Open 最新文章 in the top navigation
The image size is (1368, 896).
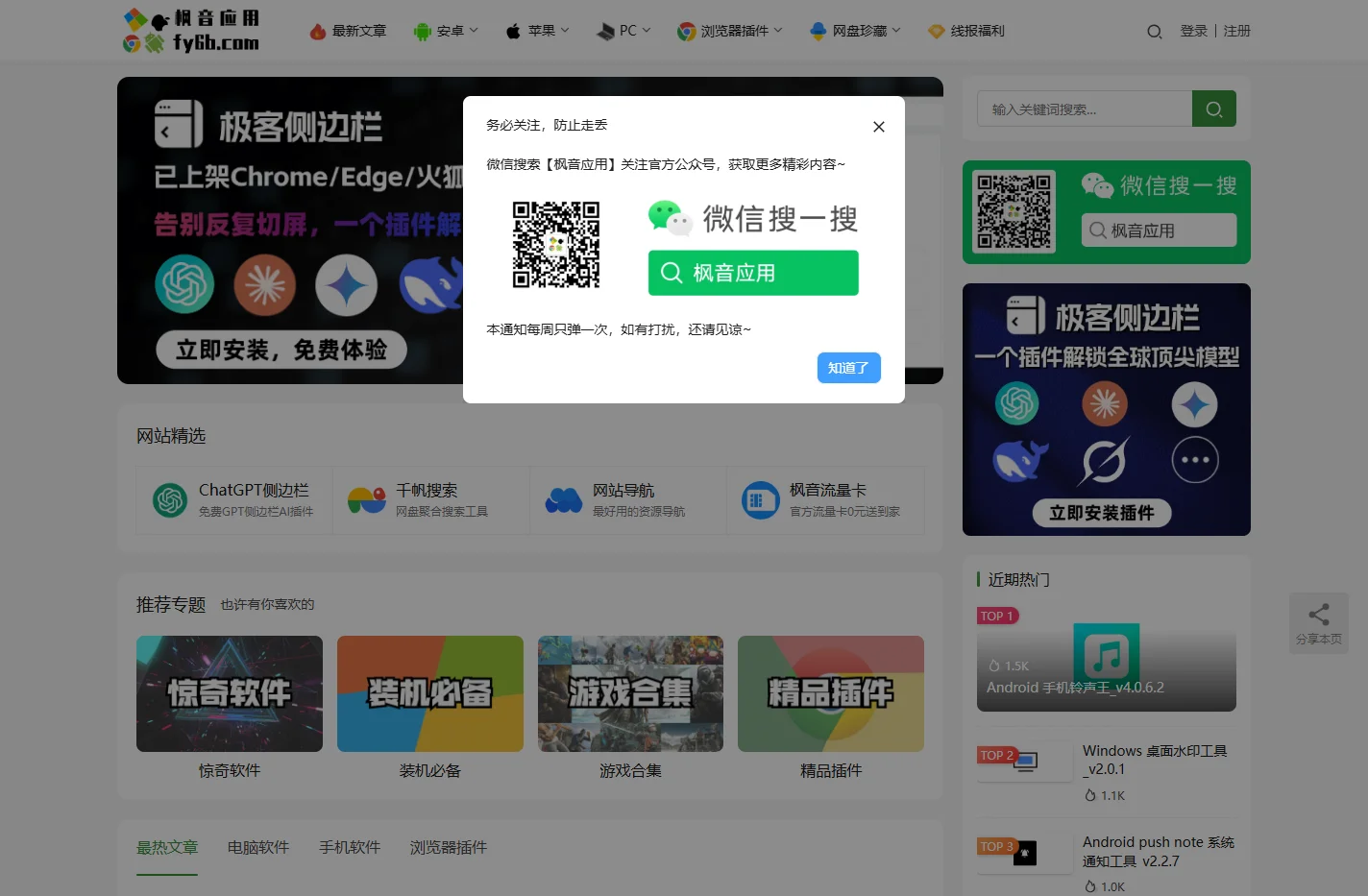coord(348,31)
